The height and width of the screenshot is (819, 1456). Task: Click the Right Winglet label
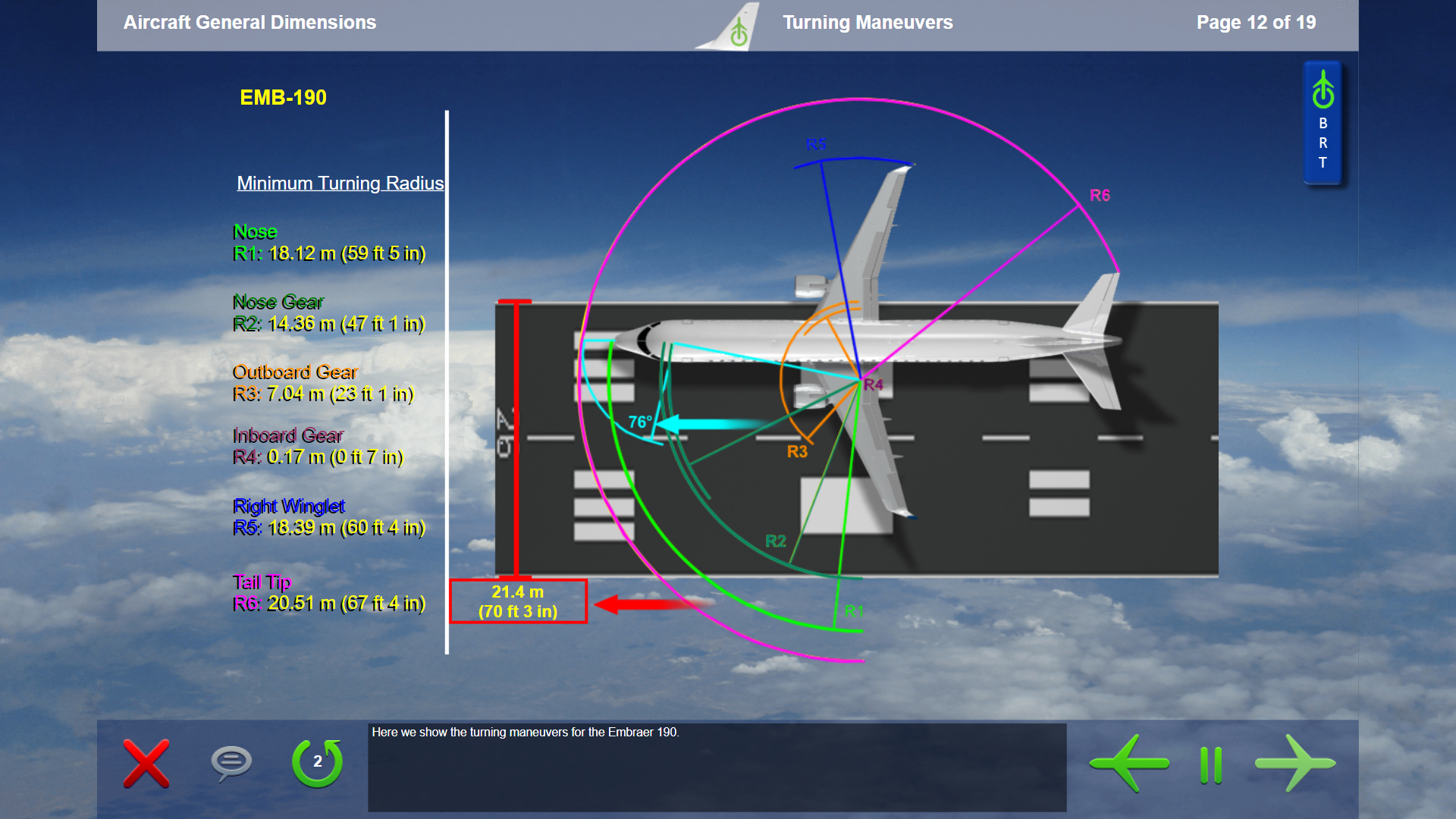click(x=289, y=506)
